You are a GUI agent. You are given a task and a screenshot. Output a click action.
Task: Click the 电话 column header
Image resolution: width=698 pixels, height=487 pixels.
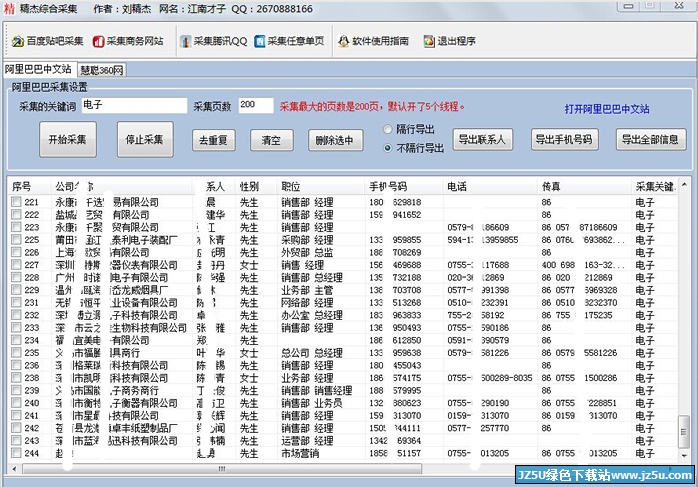pos(491,187)
